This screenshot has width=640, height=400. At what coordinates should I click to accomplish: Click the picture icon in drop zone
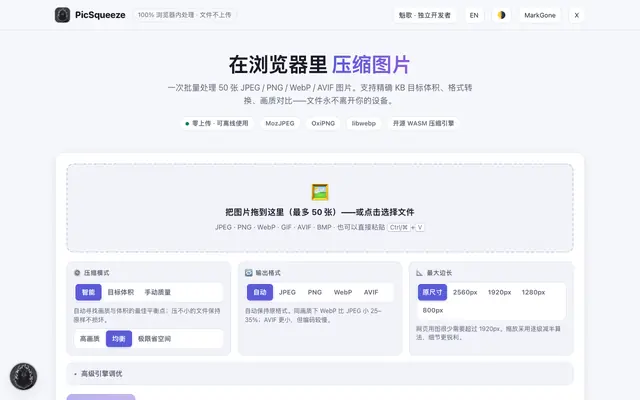point(320,192)
